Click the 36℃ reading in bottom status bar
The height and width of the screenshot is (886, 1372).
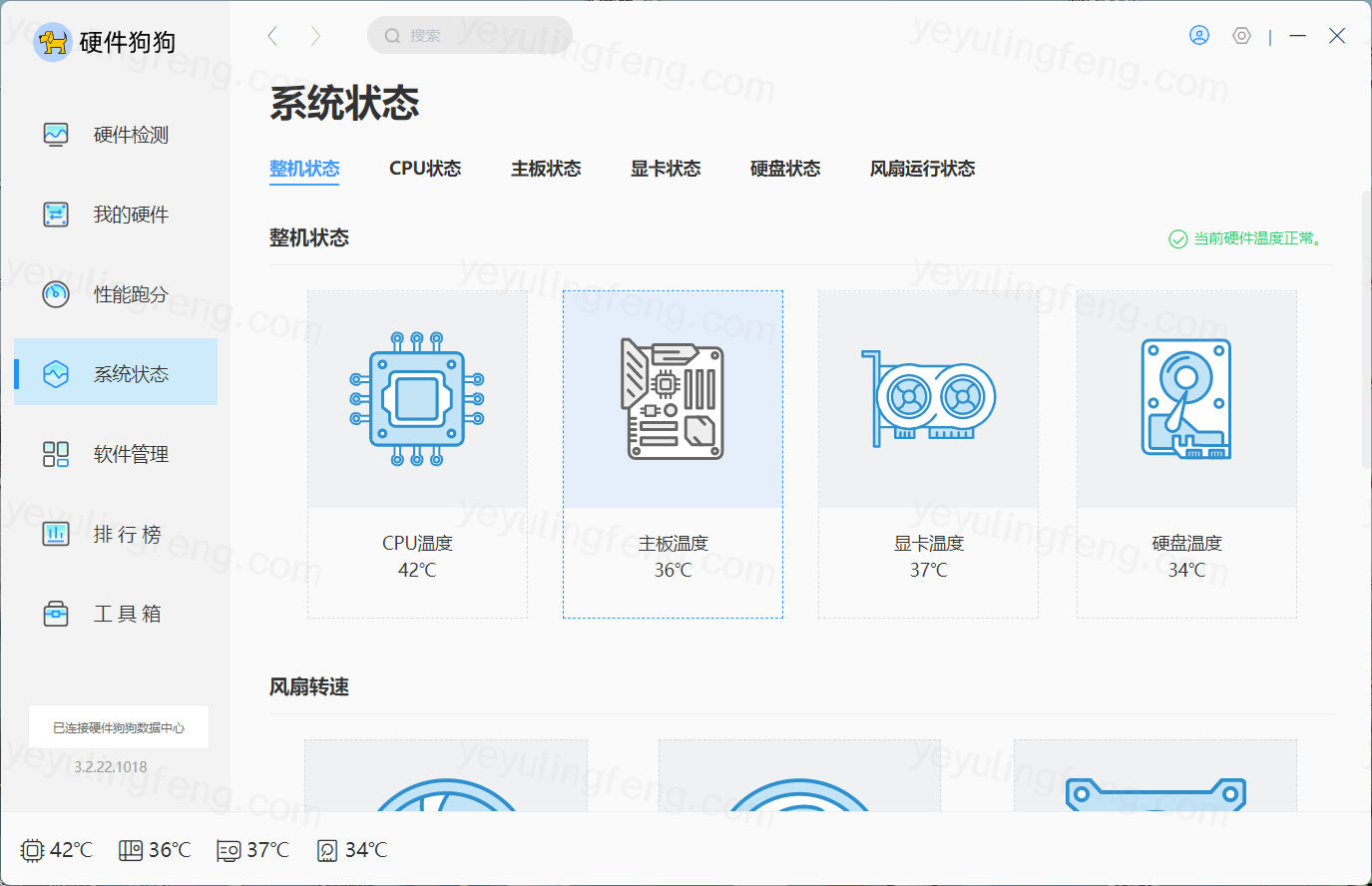(x=170, y=850)
